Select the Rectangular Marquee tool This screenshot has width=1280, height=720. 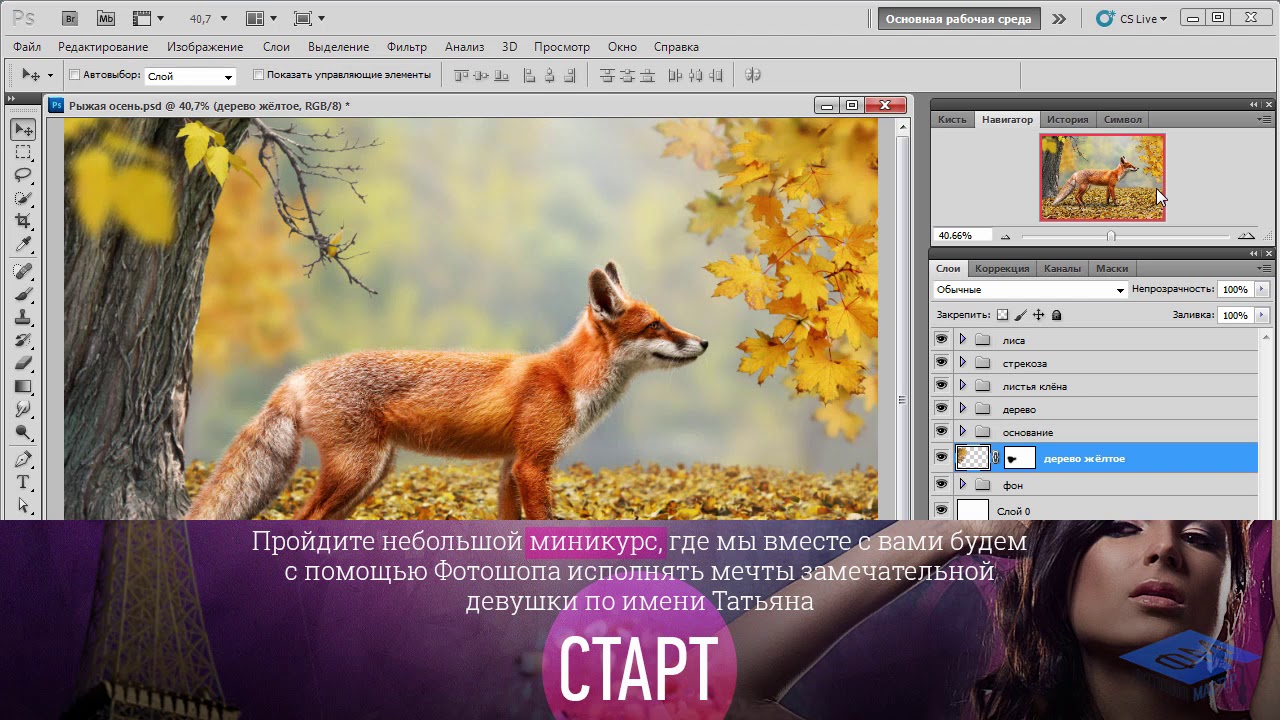[x=23, y=152]
